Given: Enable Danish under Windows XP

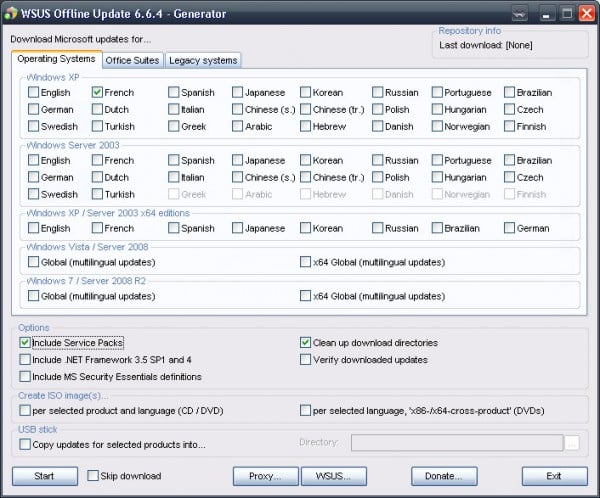Looking at the screenshot, I should (x=378, y=126).
